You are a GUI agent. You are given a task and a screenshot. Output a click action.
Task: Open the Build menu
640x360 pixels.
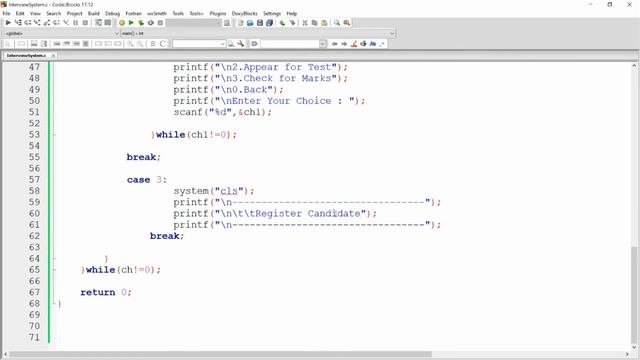click(93, 13)
